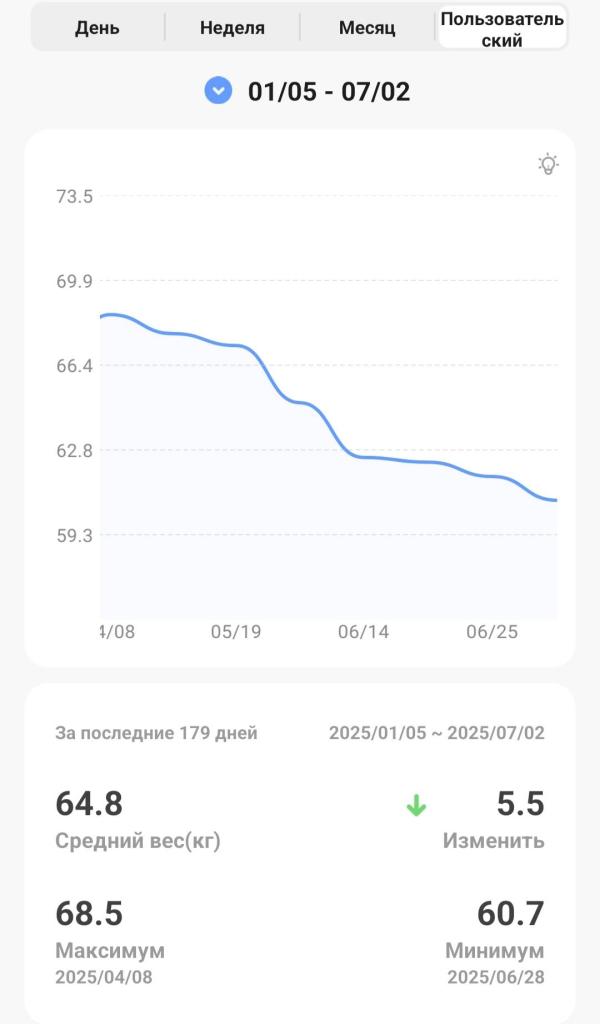Viewport: 600px width, 1024px height.
Task: Click the 01/05 - 07/02 date range title
Action: pos(329,92)
